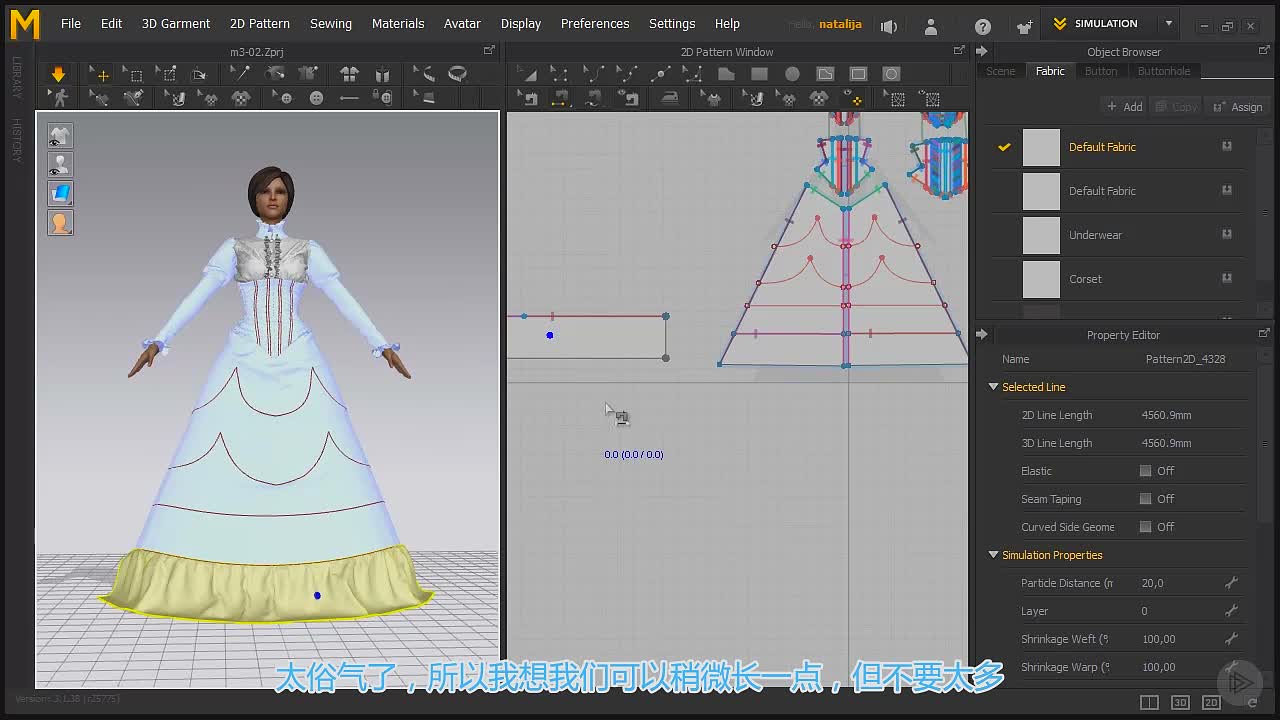Switch to the Scene tab
The width and height of the screenshot is (1280, 720).
pyautogui.click(x=1000, y=71)
